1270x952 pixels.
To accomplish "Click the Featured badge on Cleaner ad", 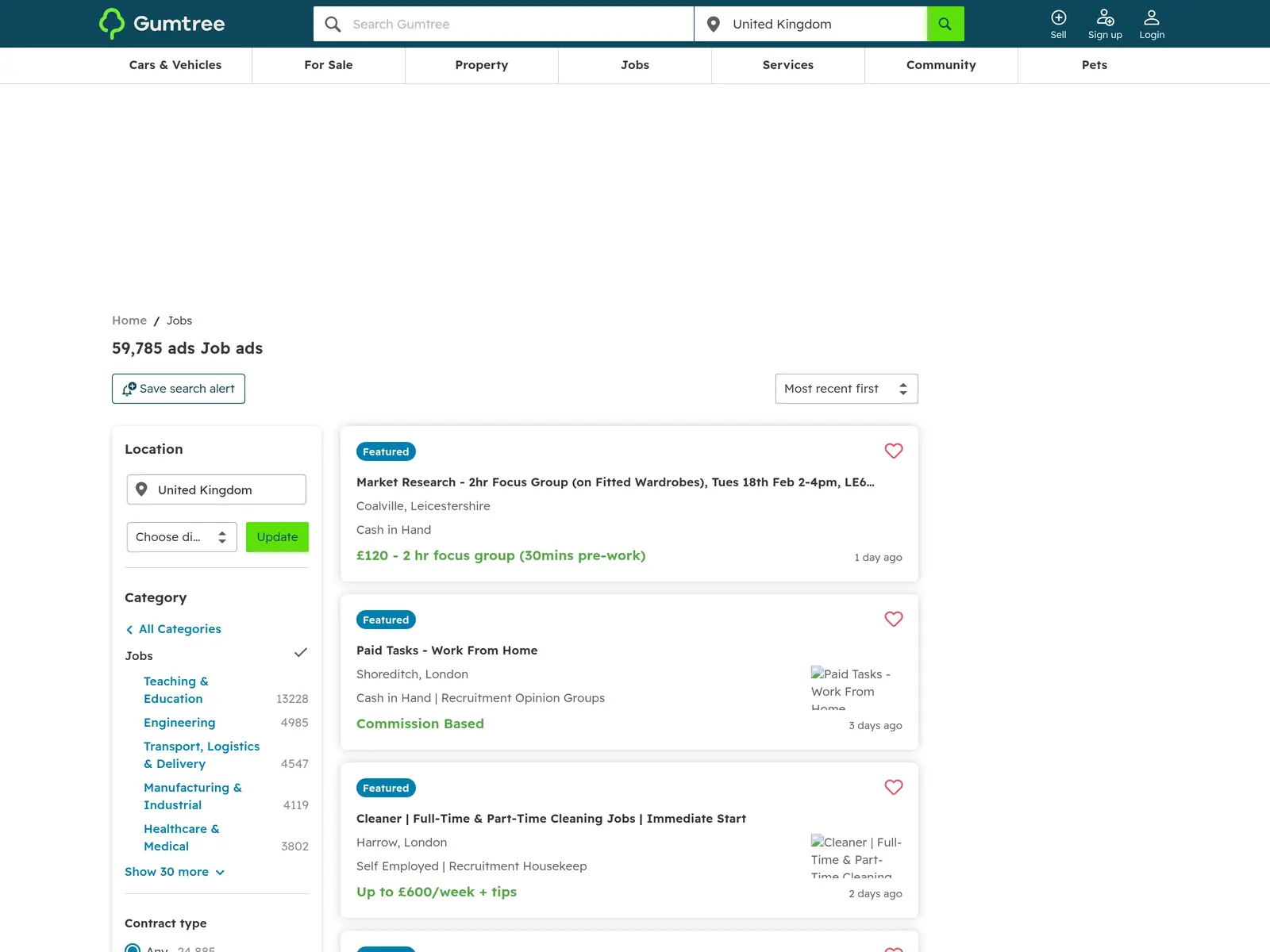I will [x=386, y=788].
